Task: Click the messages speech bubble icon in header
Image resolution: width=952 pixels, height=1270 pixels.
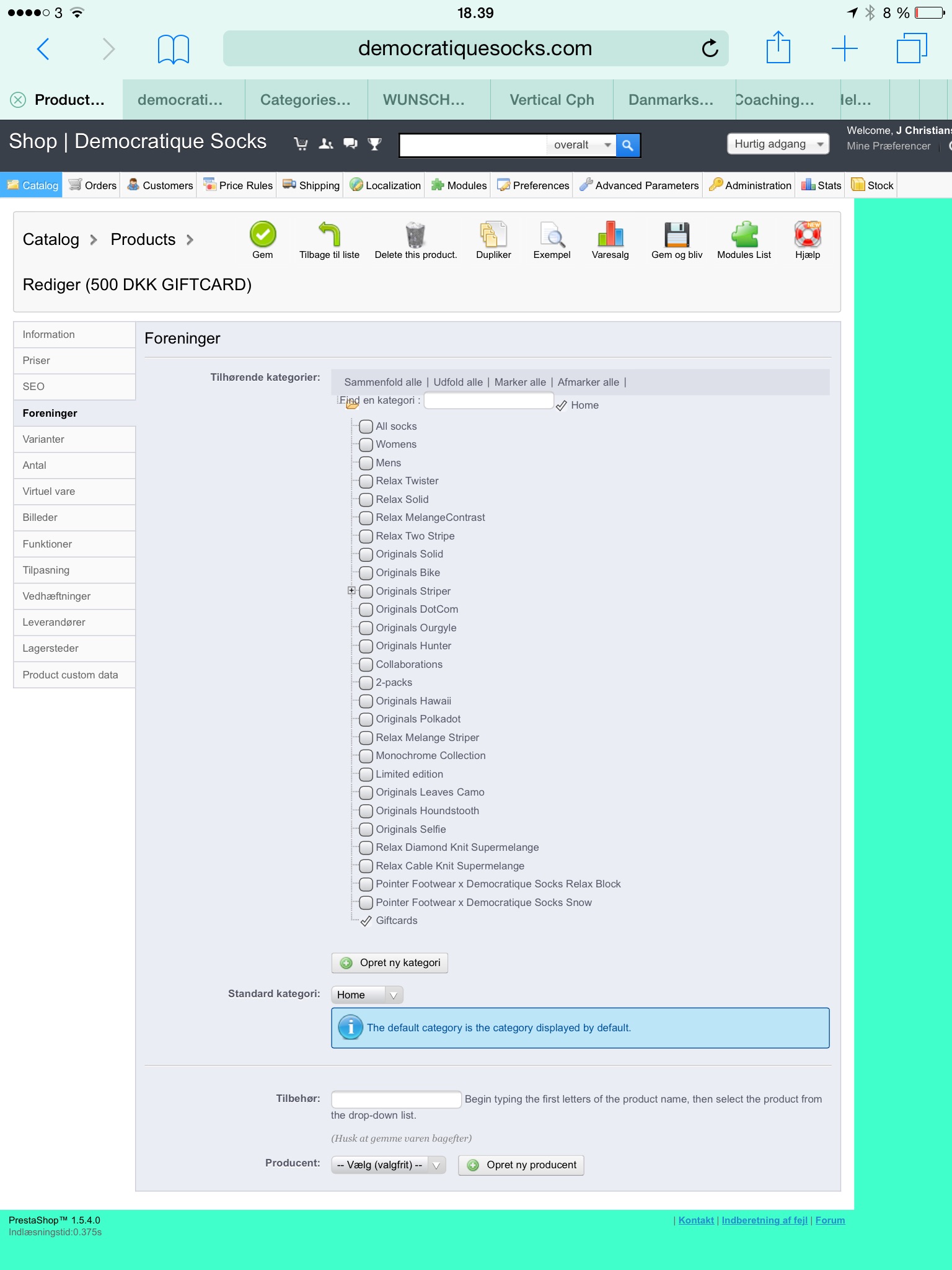Action: click(350, 144)
